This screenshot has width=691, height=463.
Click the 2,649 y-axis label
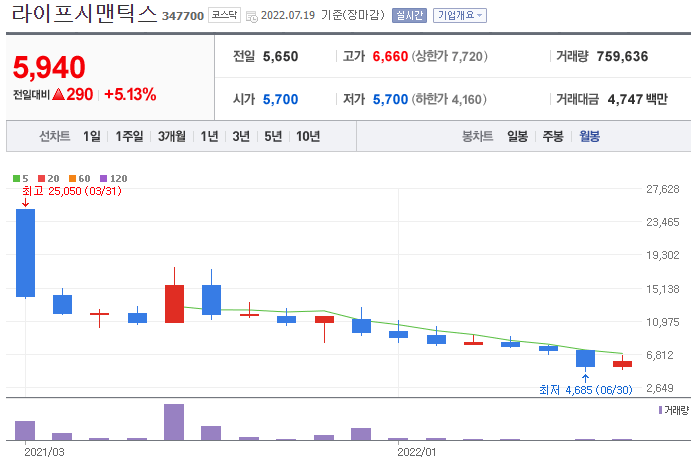click(x=660, y=388)
